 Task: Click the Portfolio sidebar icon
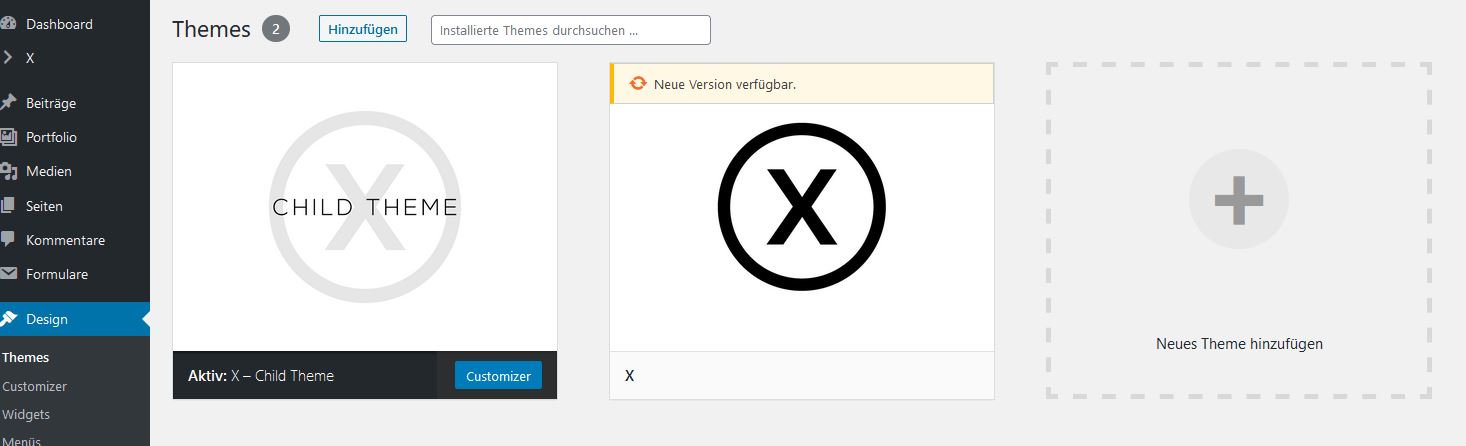point(8,137)
